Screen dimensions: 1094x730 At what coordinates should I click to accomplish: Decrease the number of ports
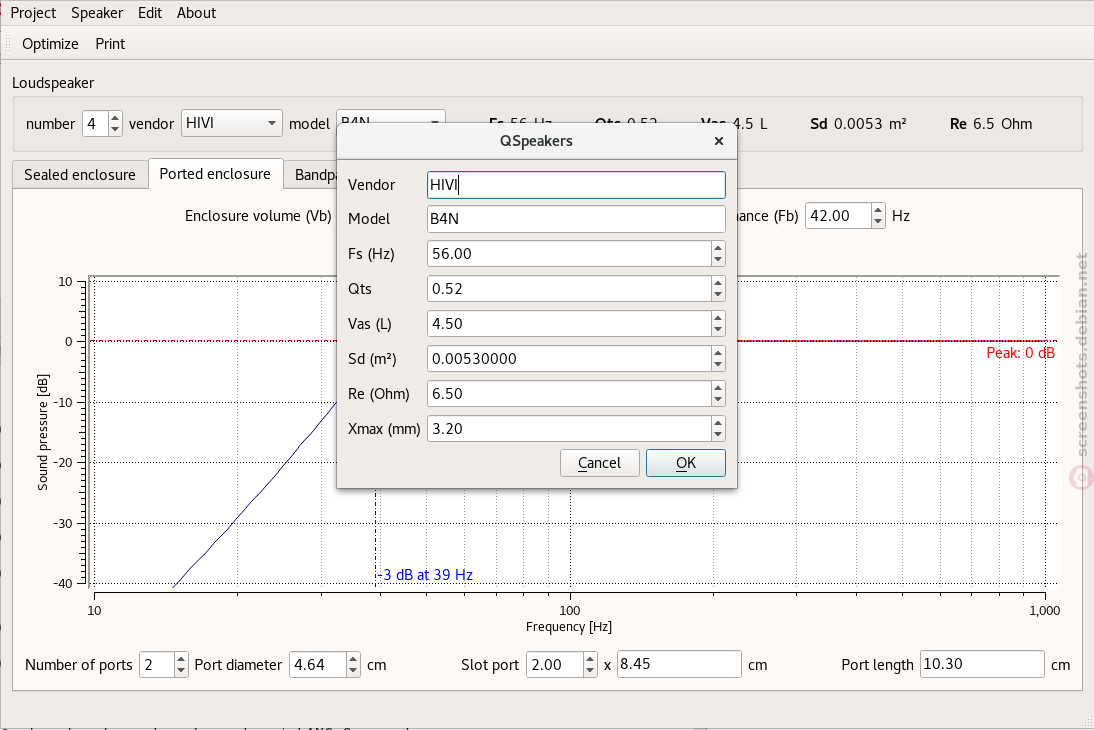tap(181, 671)
